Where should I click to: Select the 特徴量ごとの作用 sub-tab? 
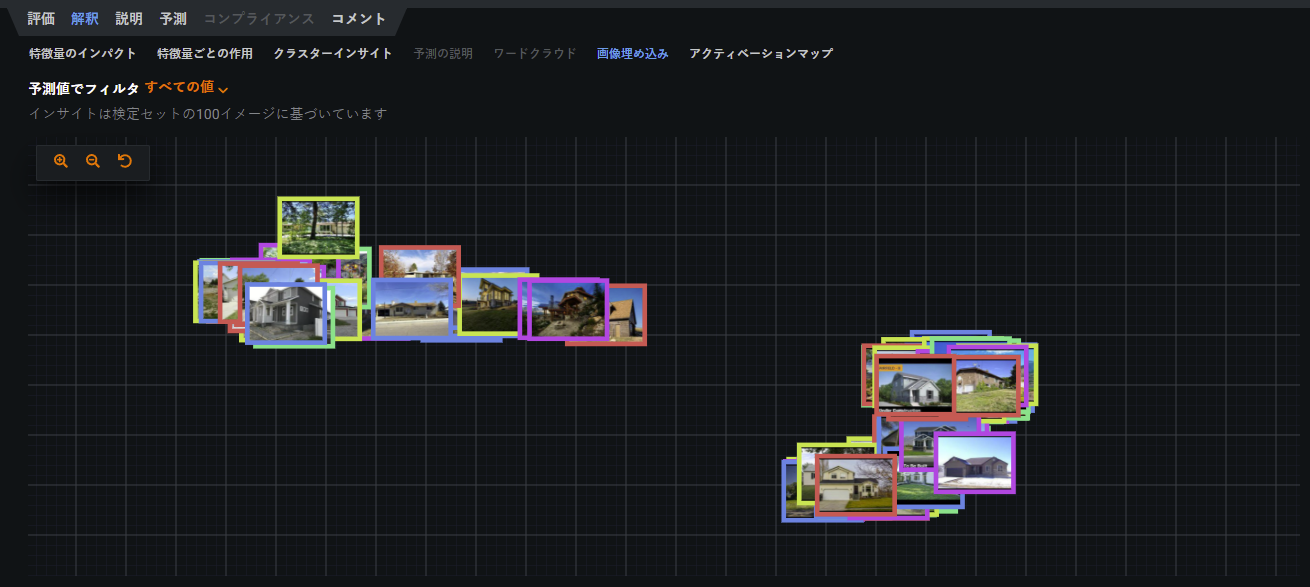[x=205, y=53]
